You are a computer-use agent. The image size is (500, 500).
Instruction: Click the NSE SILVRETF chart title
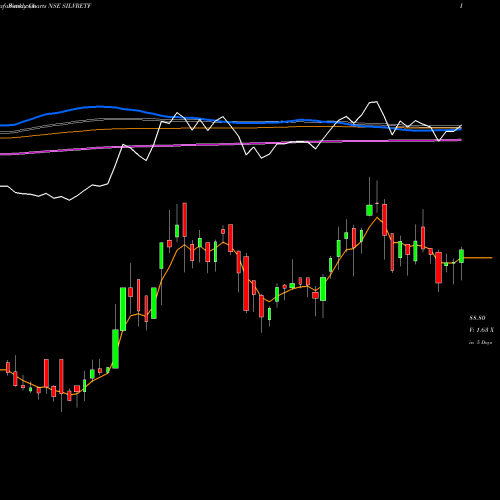pyautogui.click(x=45, y=6)
